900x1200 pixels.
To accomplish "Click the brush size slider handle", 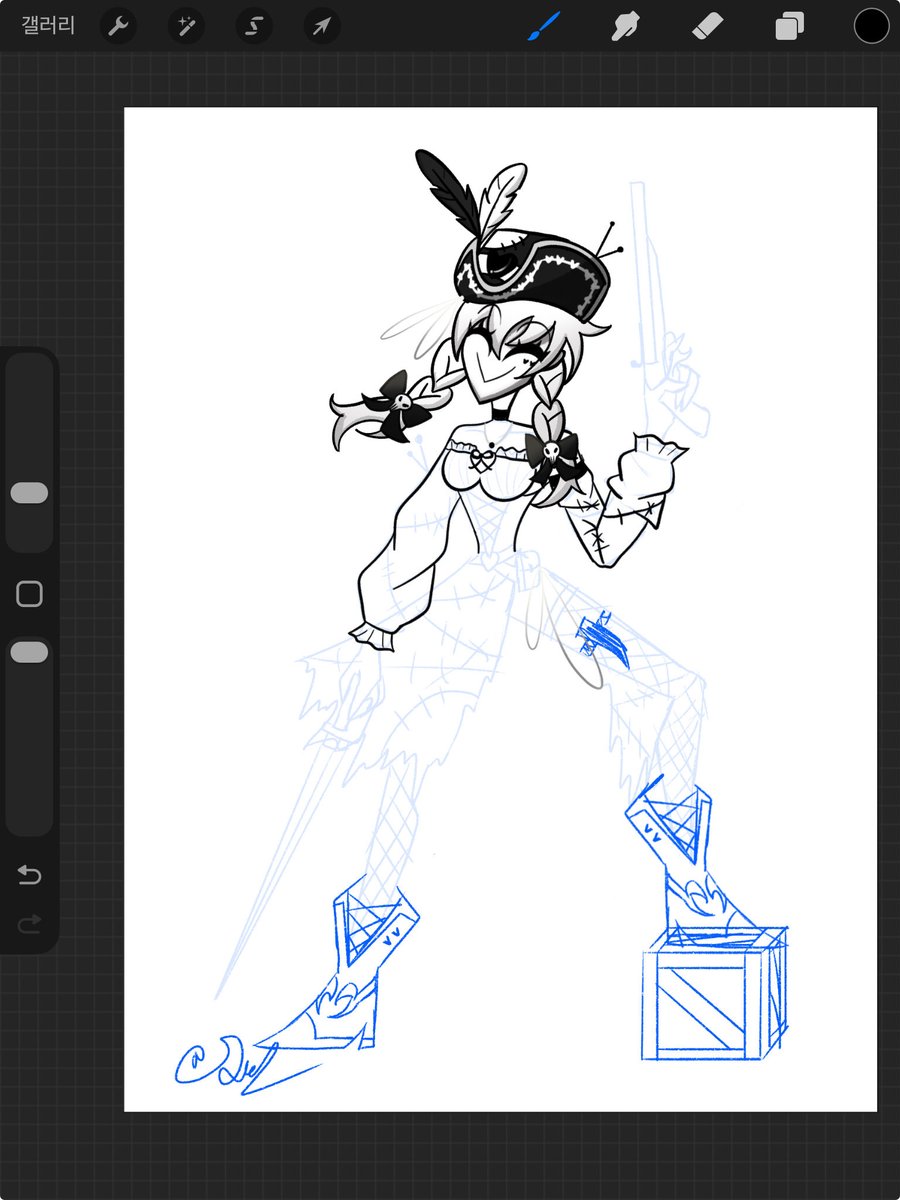I will [29, 493].
